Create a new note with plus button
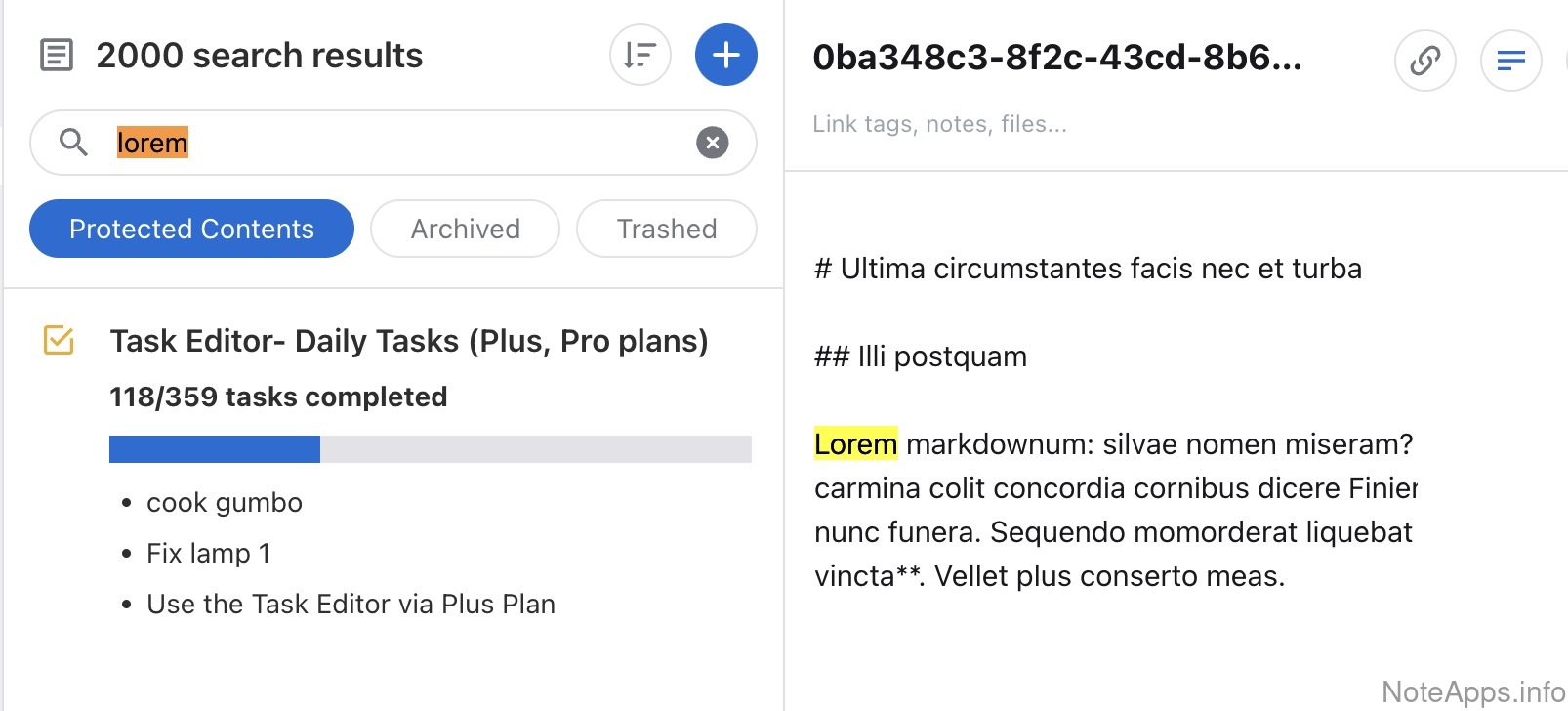 click(x=725, y=55)
